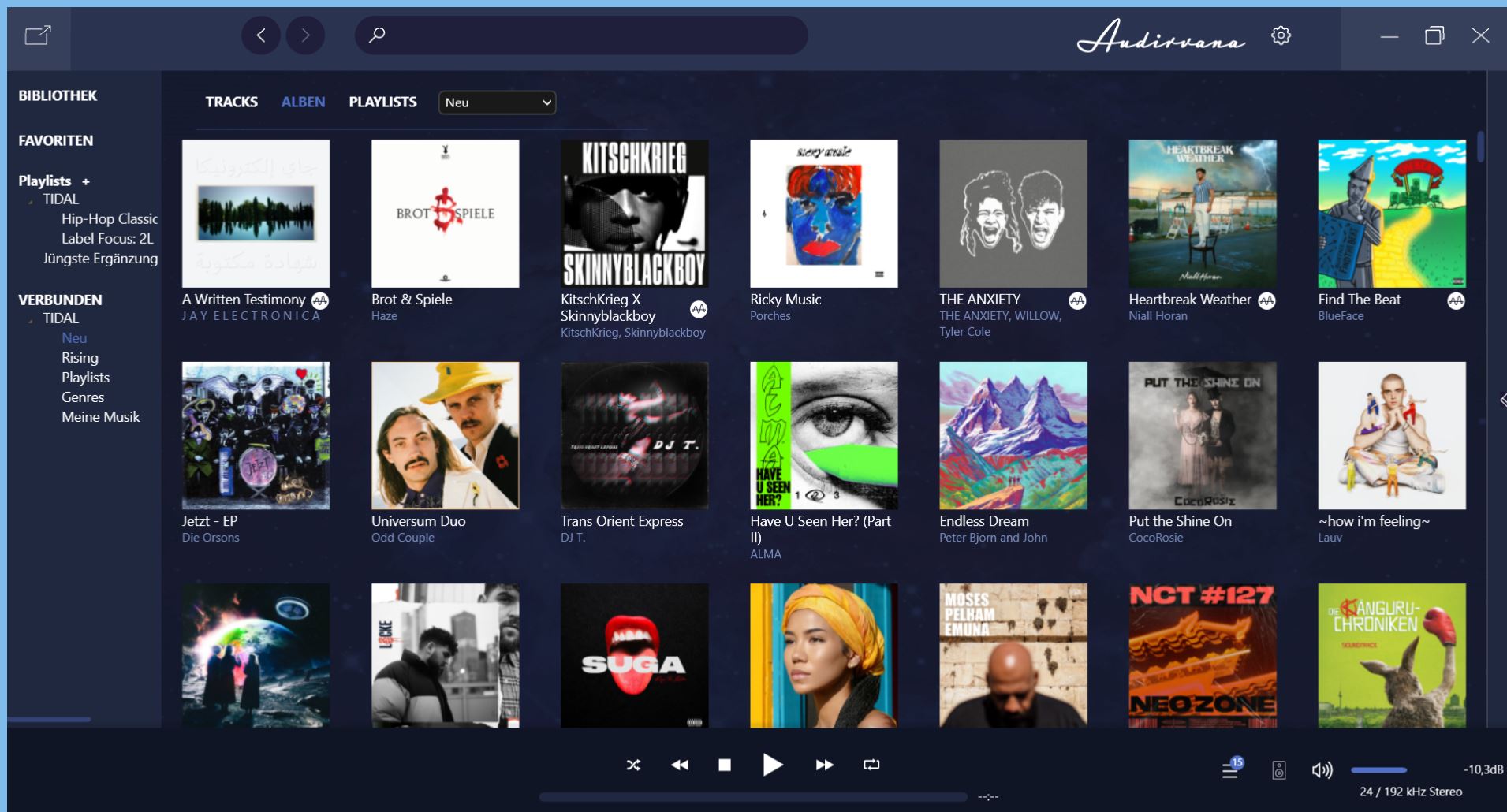Screen dimensions: 1507x812
Task: Click in the search input field
Action: pos(581,35)
